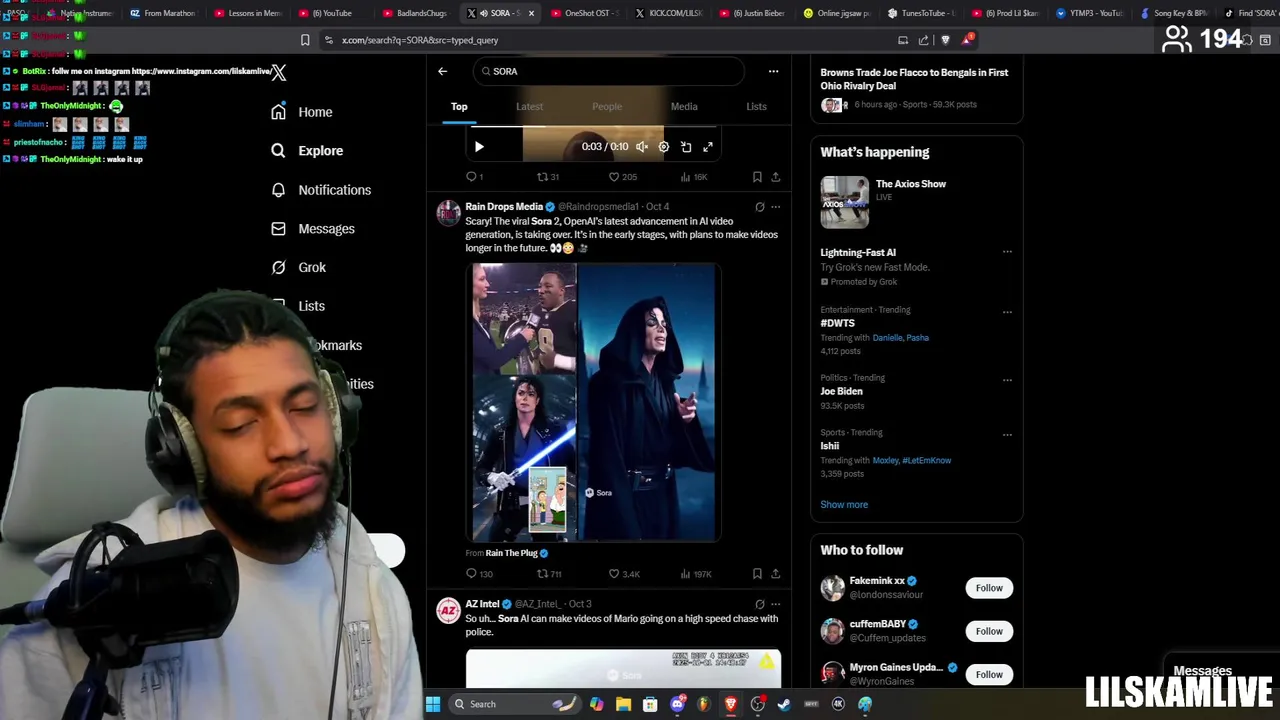Click the X logo in the sidebar

pos(279,72)
